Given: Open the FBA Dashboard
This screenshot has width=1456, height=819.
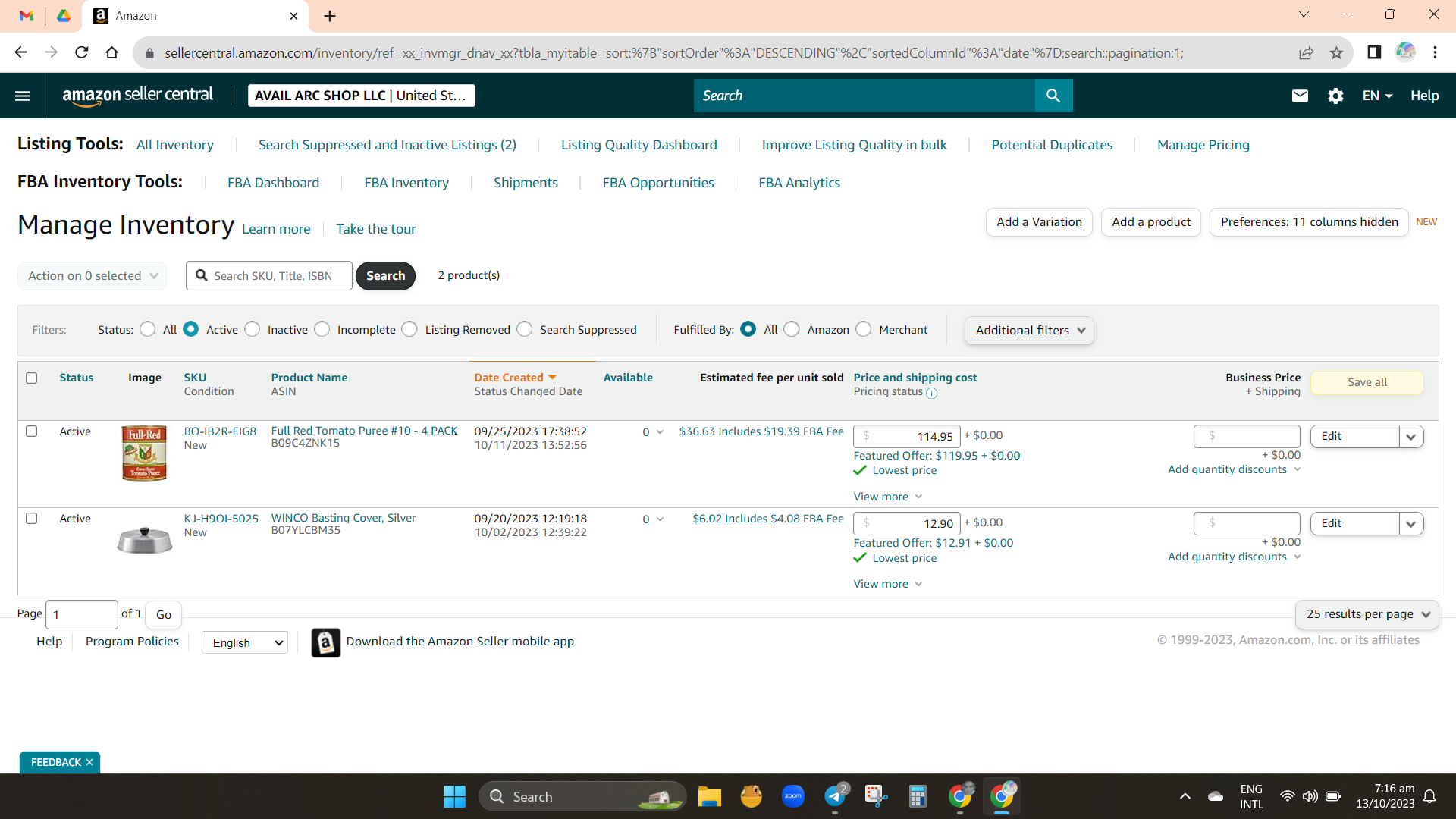Looking at the screenshot, I should click(x=274, y=183).
